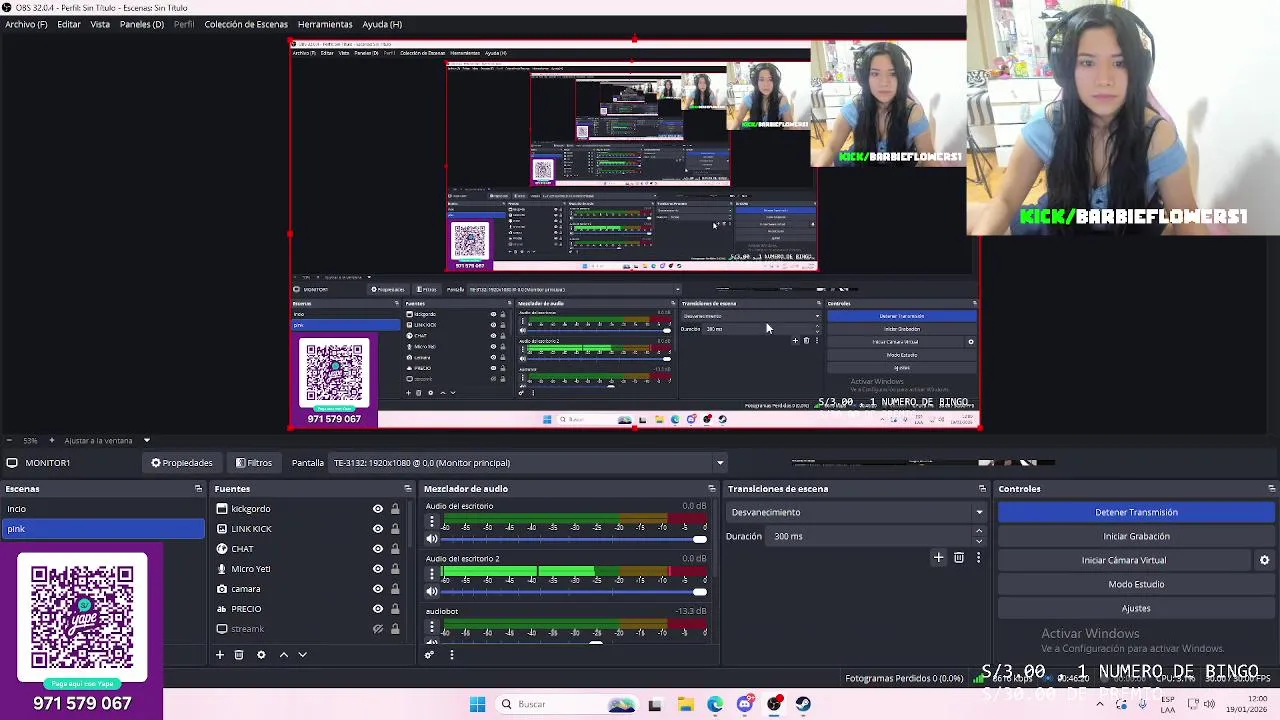Click the Duración 300 ms field
The image size is (1280, 720).
point(870,536)
